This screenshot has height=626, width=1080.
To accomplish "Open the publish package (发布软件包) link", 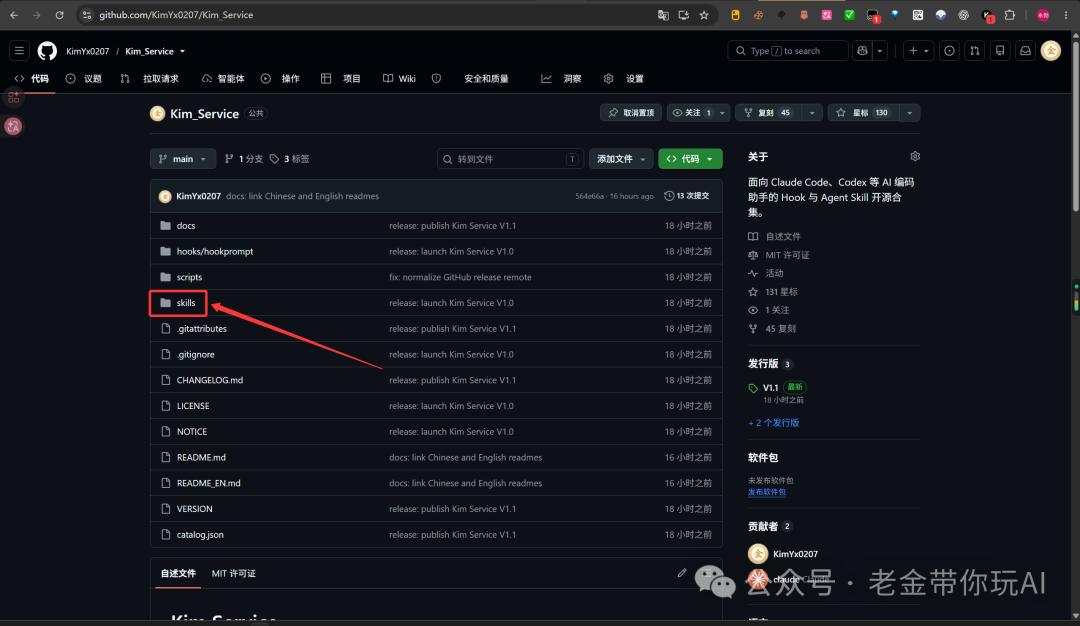I will (x=767, y=492).
